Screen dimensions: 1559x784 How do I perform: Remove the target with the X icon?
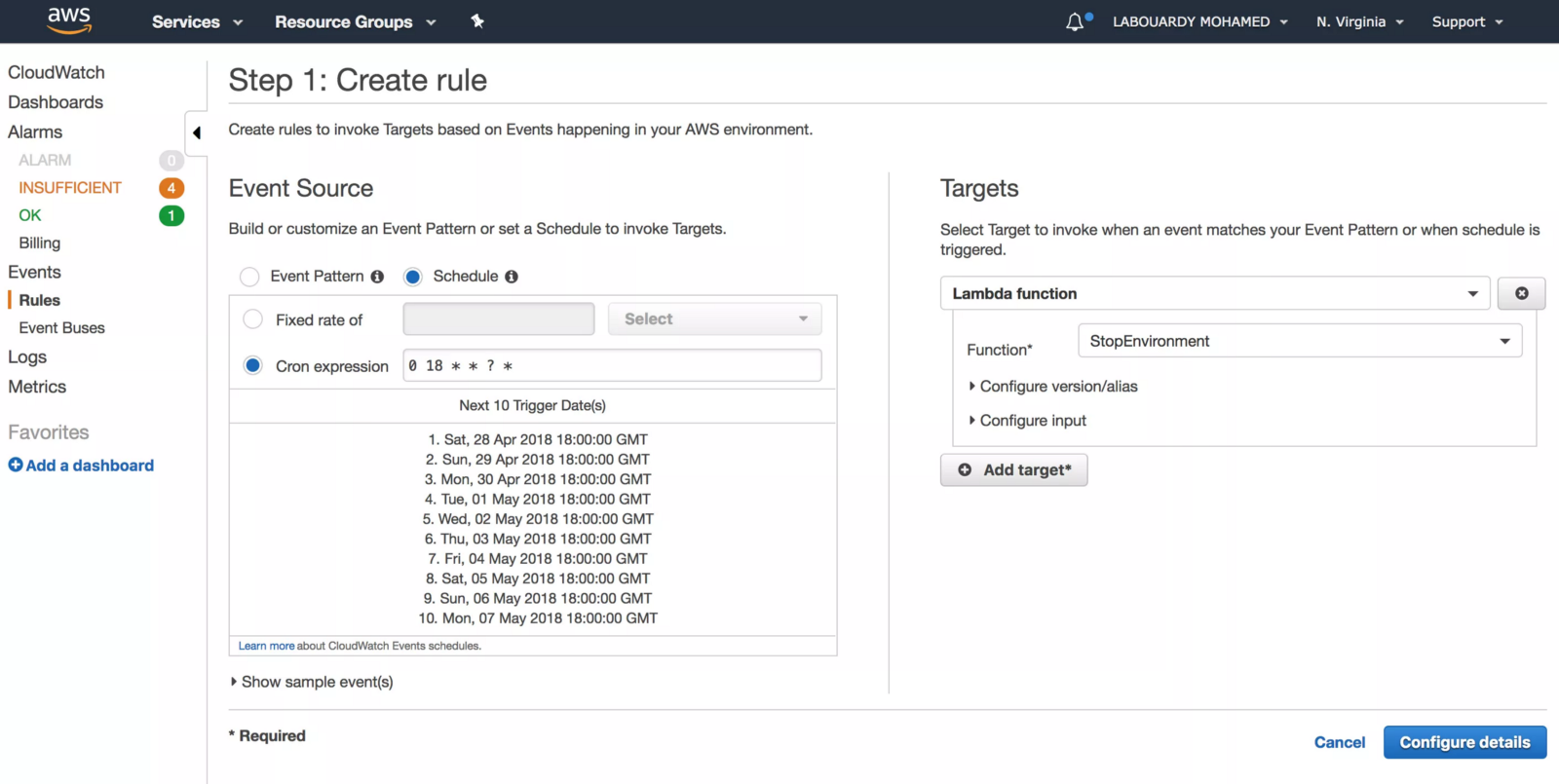1521,293
